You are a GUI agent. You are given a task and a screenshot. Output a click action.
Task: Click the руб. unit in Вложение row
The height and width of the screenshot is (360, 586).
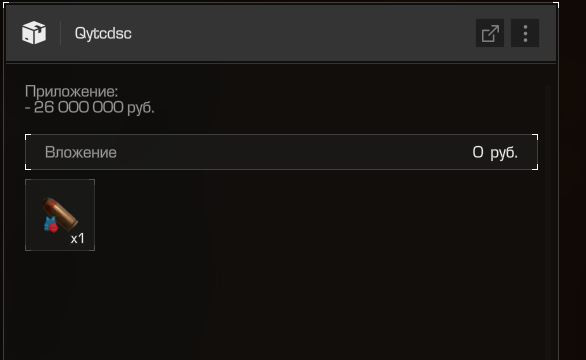[504, 153]
